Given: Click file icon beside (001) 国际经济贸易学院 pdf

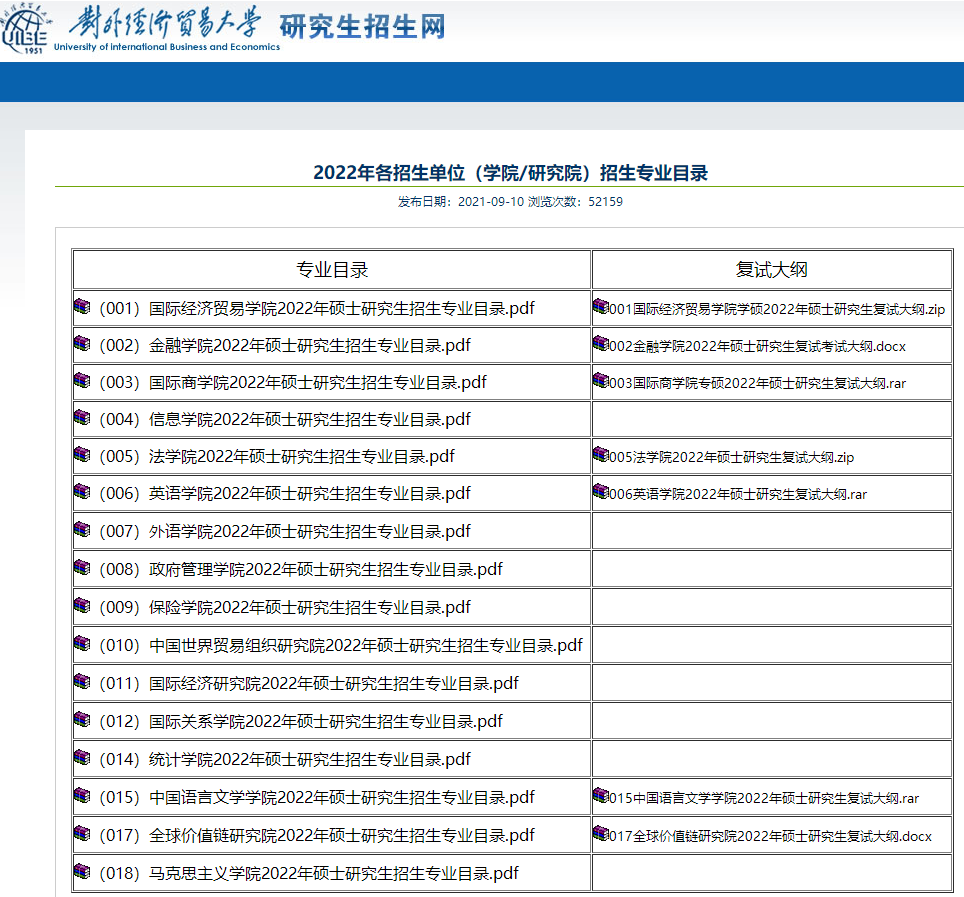Looking at the screenshot, I should 82,306.
